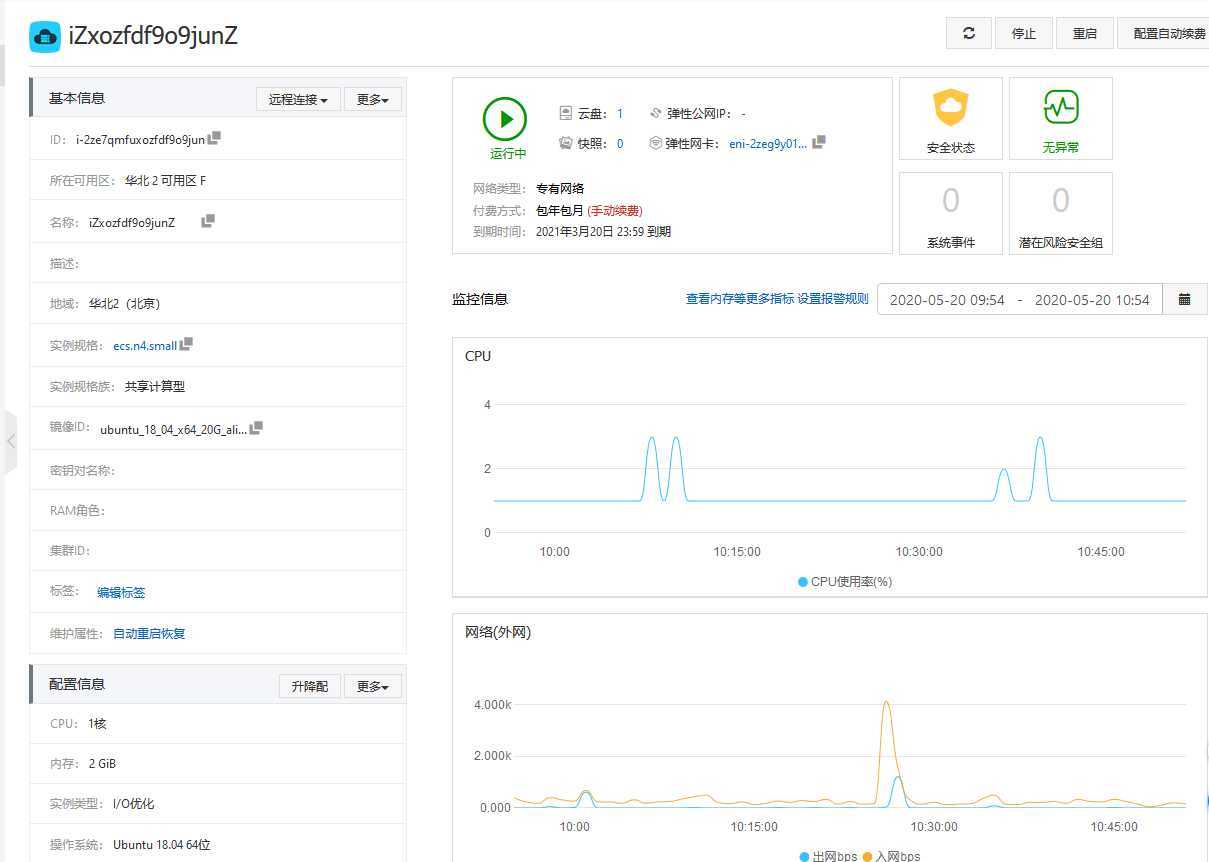The image size is (1209, 862).
Task: Select the expiry time 2021年3月20日 23:59 到期
Action: (x=603, y=231)
